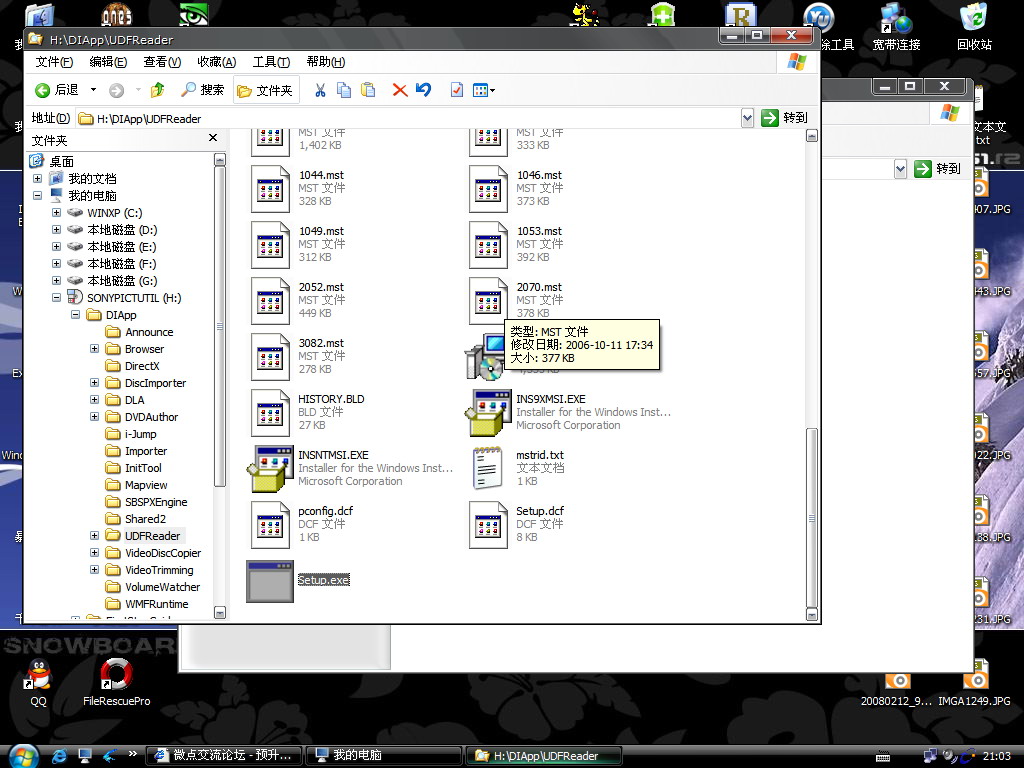
Task: Expand the Browser folder node
Action: point(94,349)
